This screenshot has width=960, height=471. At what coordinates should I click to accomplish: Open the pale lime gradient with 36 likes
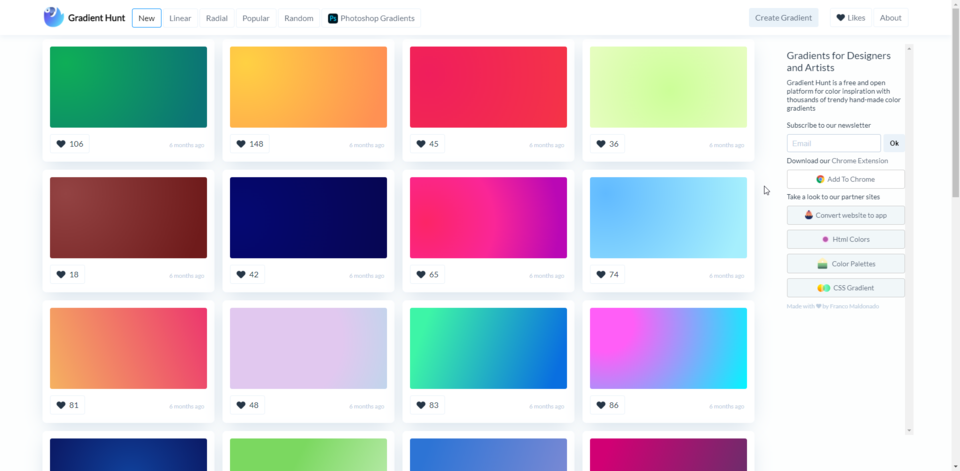tap(669, 87)
